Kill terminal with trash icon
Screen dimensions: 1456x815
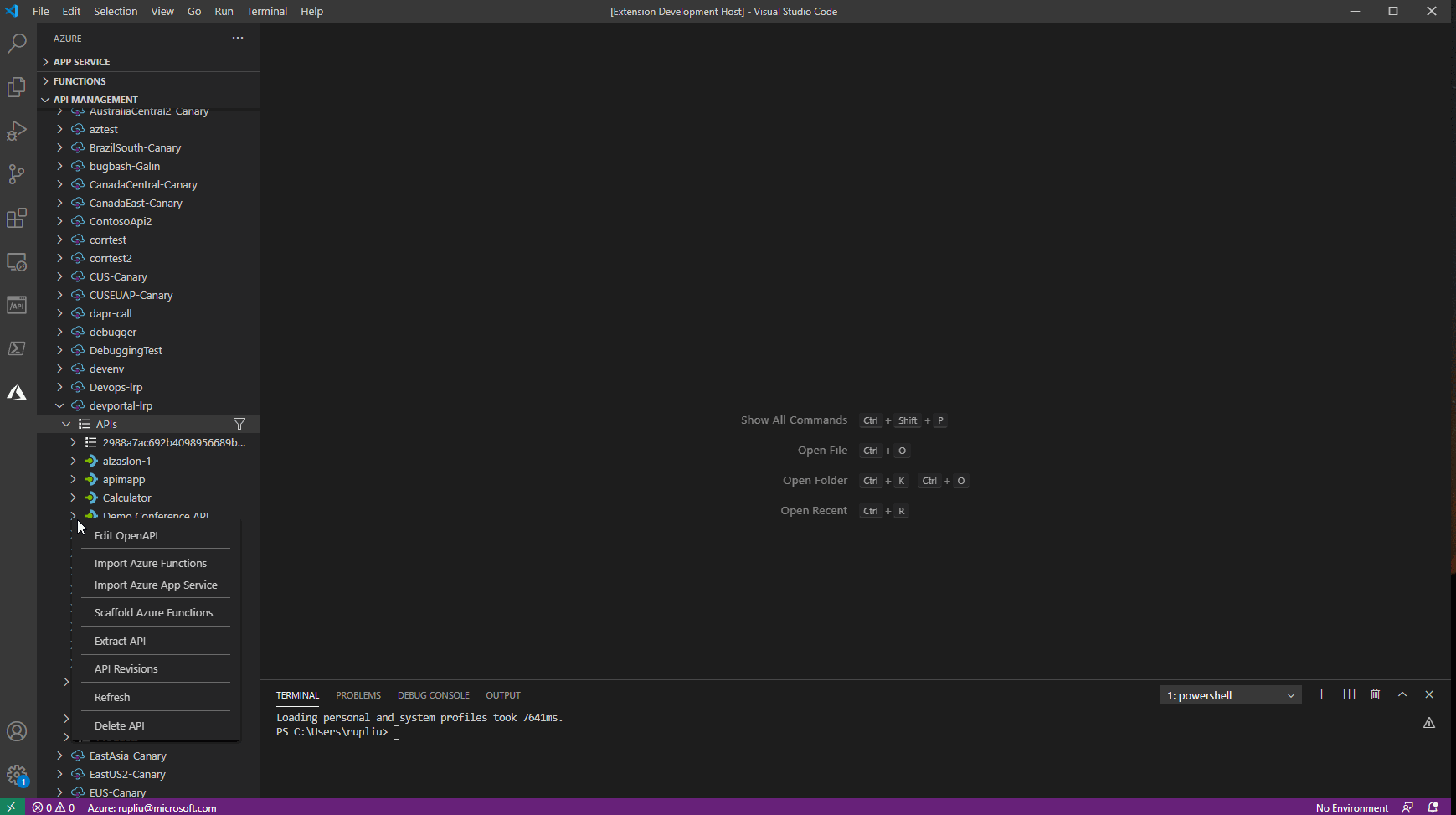pyautogui.click(x=1375, y=694)
